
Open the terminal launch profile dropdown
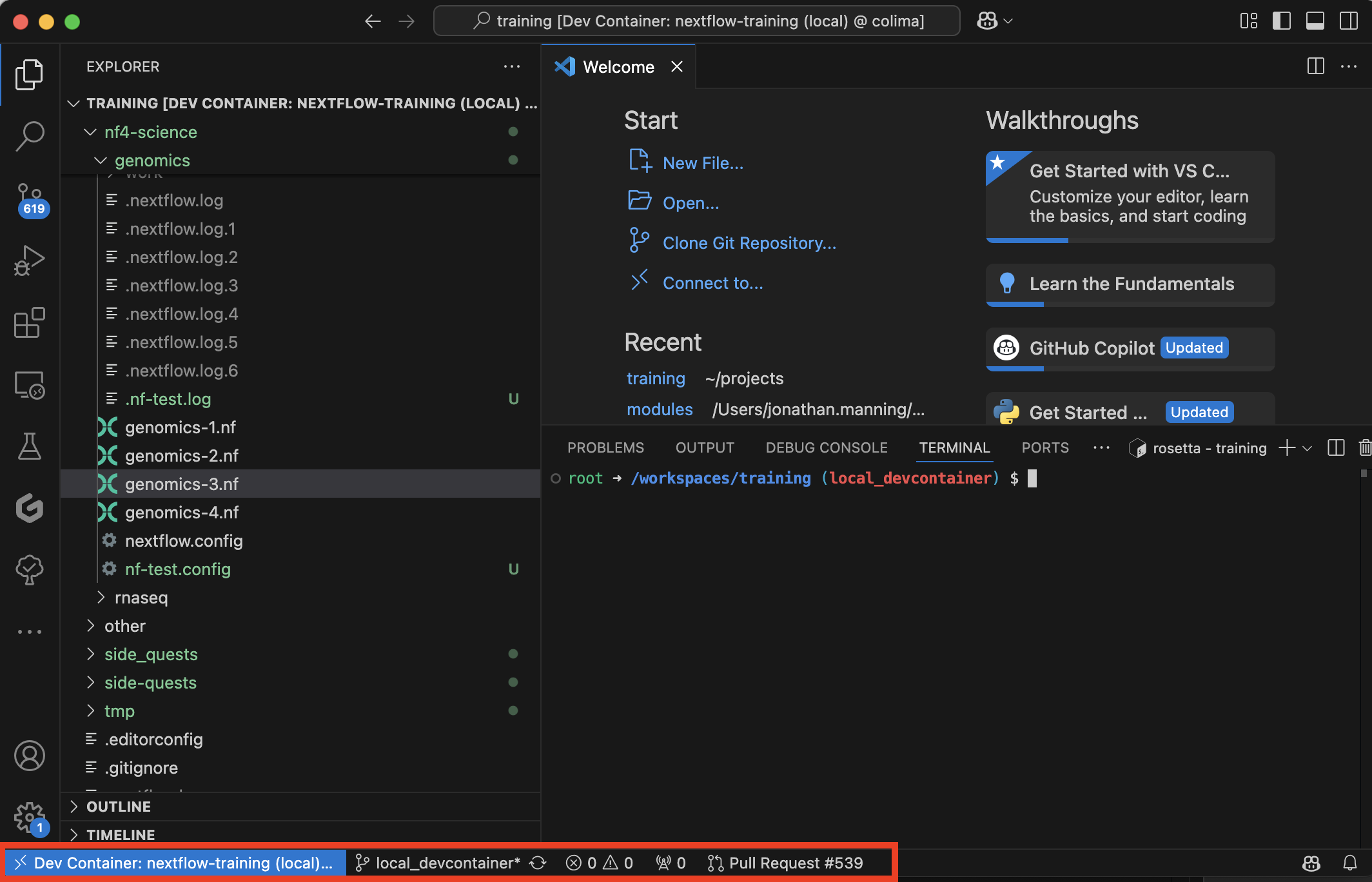point(1308,448)
